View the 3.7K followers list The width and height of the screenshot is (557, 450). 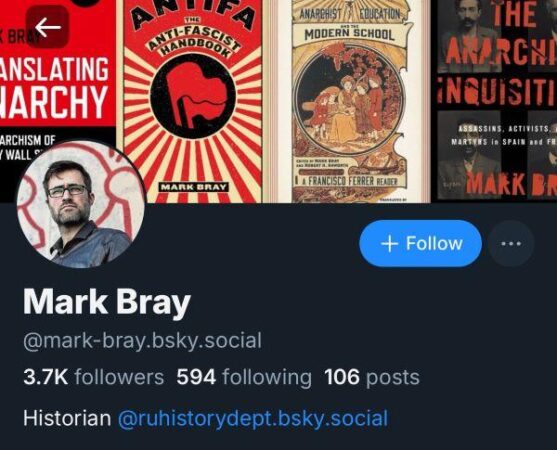(93, 377)
